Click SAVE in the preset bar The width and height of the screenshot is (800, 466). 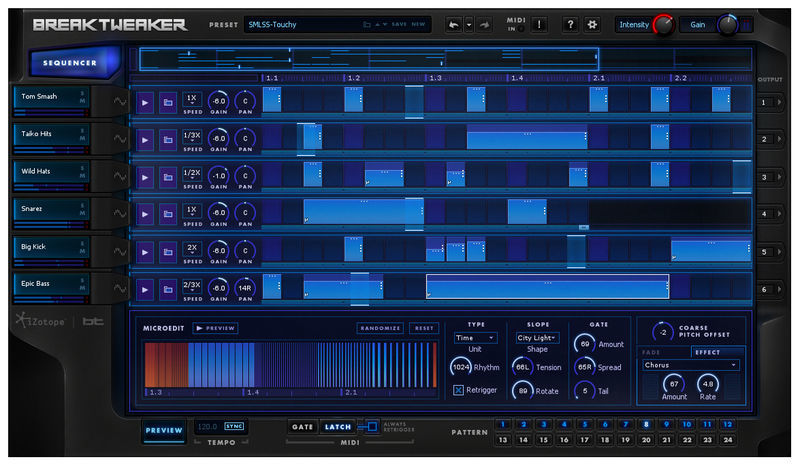coord(399,24)
